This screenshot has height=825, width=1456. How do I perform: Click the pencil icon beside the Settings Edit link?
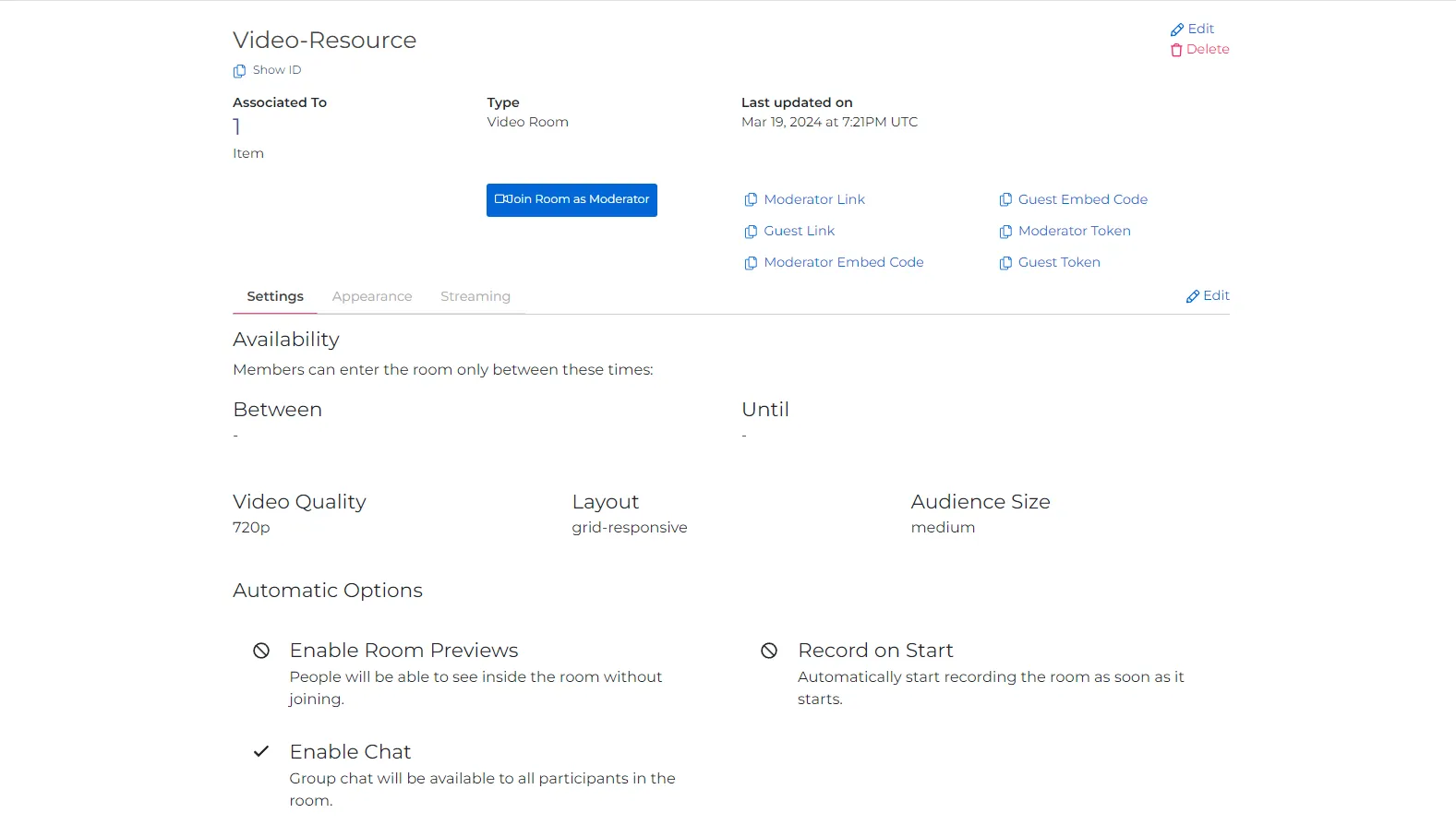point(1193,296)
